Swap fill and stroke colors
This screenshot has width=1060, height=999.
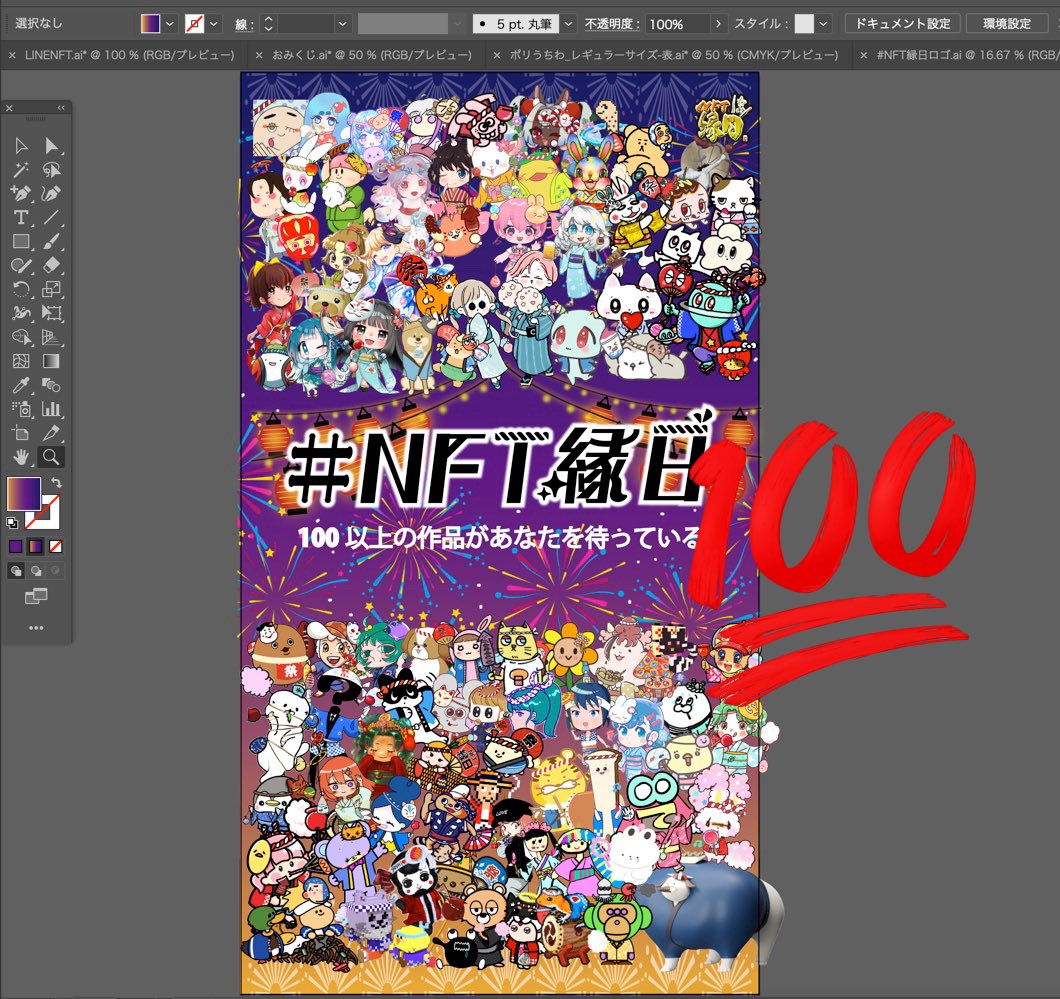pos(57,483)
